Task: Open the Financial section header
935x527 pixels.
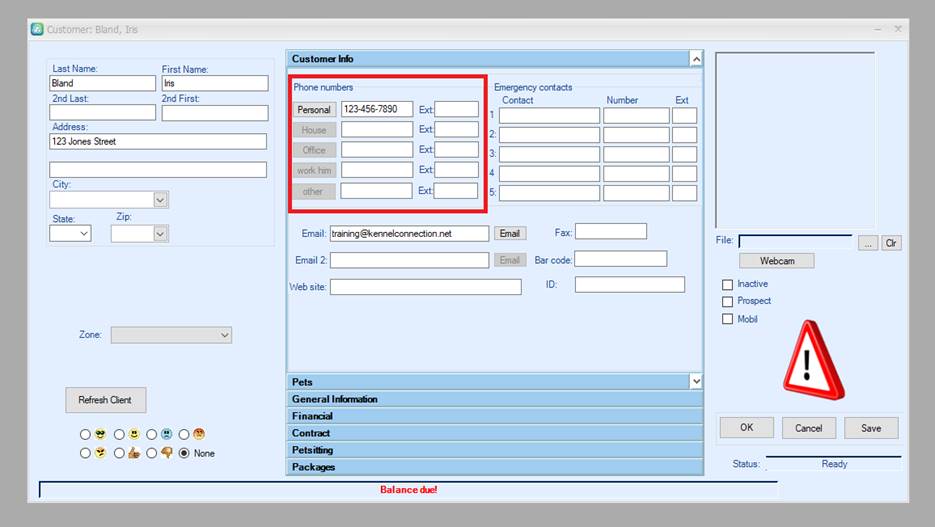Action: (x=494, y=416)
